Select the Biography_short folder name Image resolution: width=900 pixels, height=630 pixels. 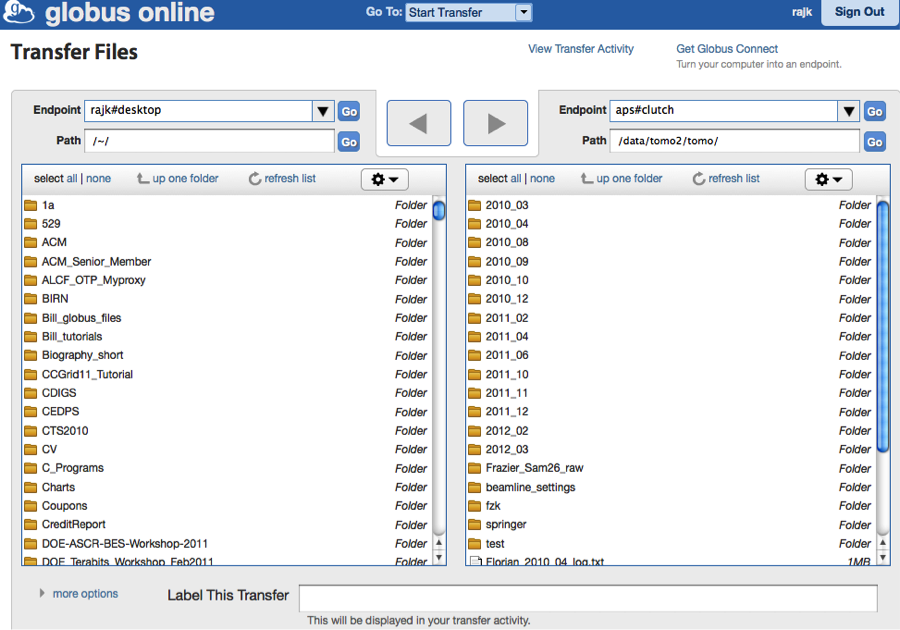(x=83, y=355)
